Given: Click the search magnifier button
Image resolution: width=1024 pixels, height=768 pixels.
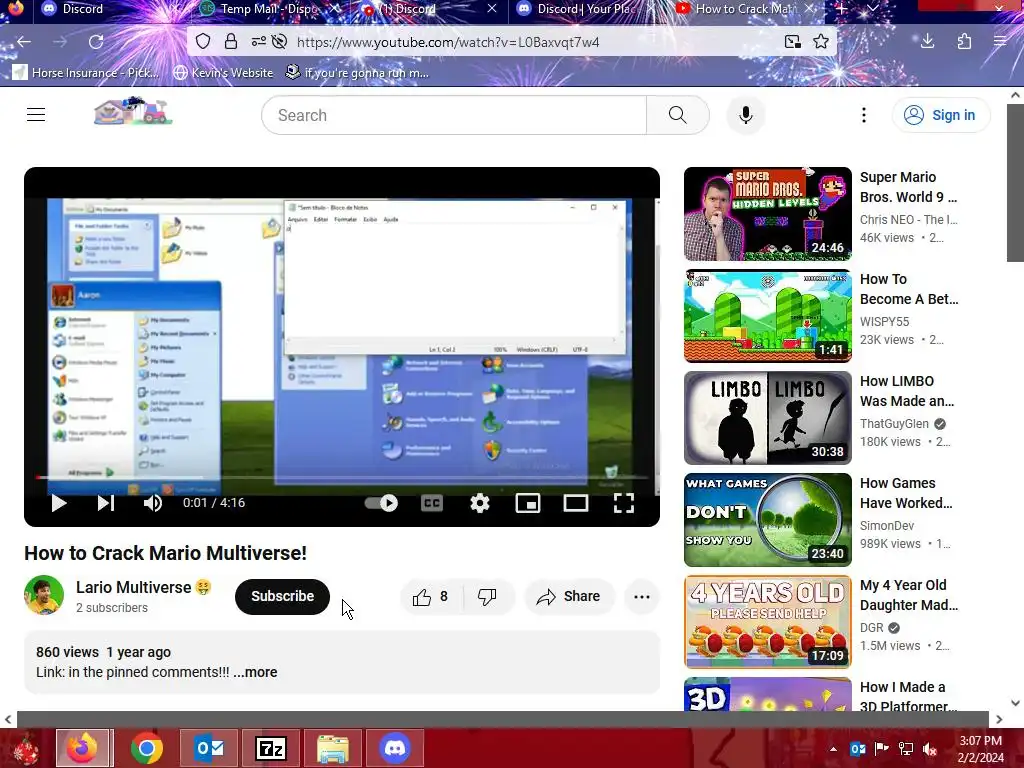Looking at the screenshot, I should tap(677, 115).
